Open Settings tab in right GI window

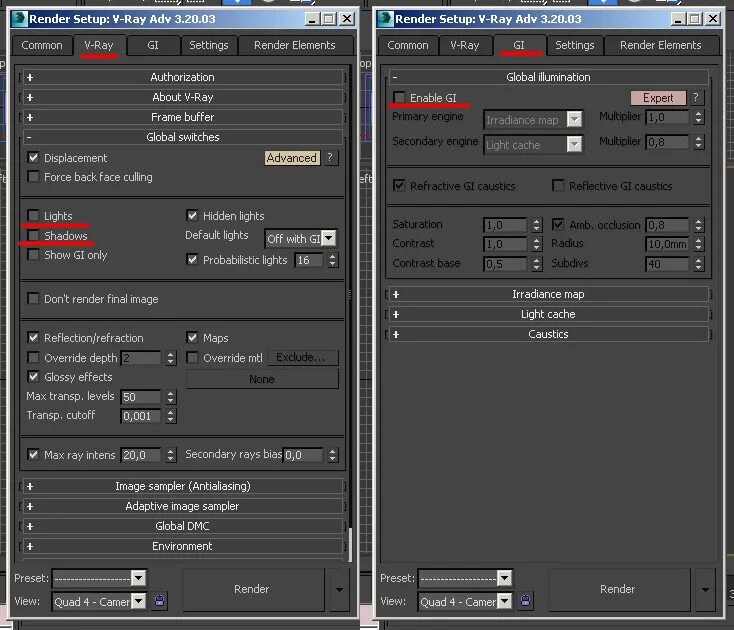[x=575, y=45]
